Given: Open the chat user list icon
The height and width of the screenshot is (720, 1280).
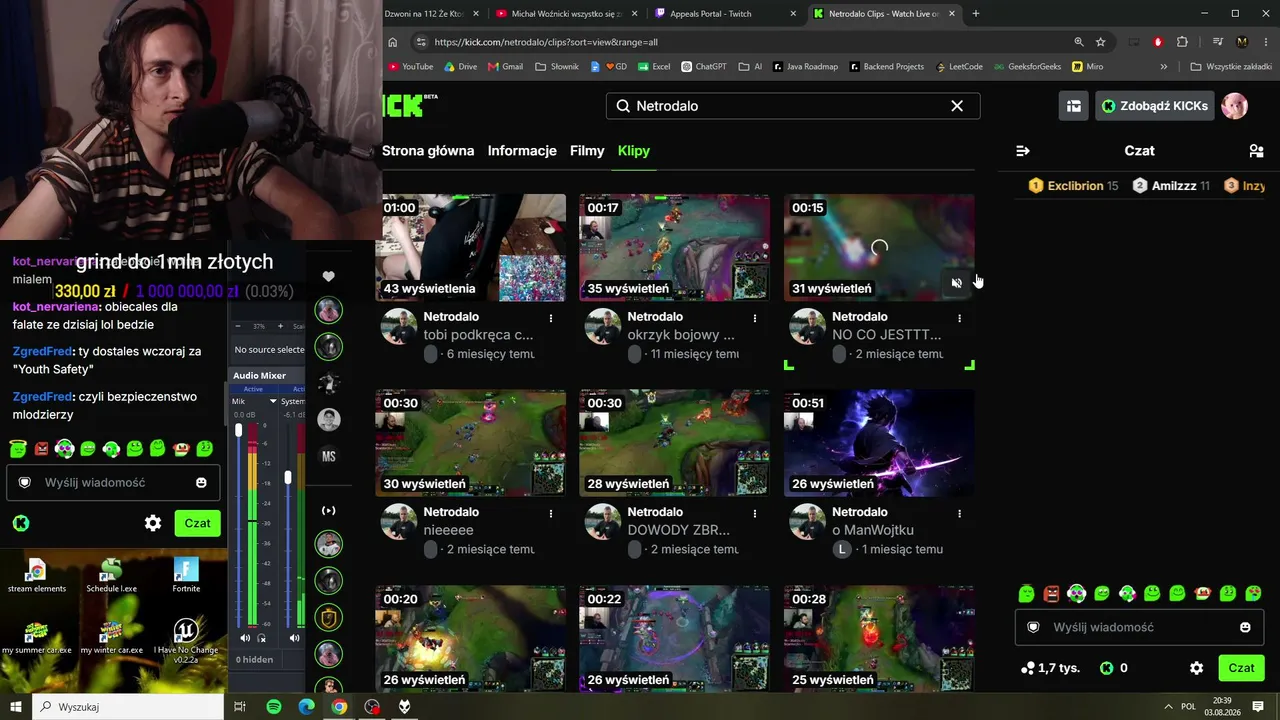Looking at the screenshot, I should point(1256,151).
